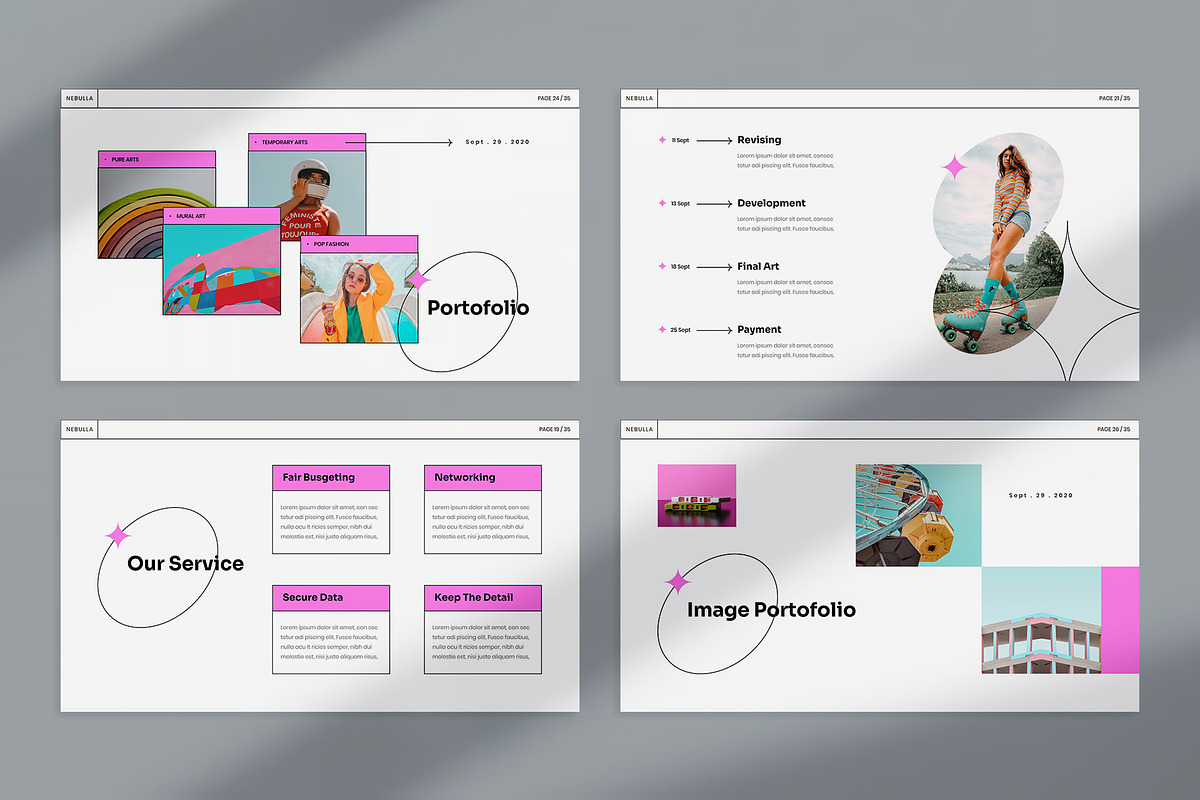Click Sept . 29 . 2020 on Portofolio slide
Screen dimensions: 1200x800
point(498,142)
